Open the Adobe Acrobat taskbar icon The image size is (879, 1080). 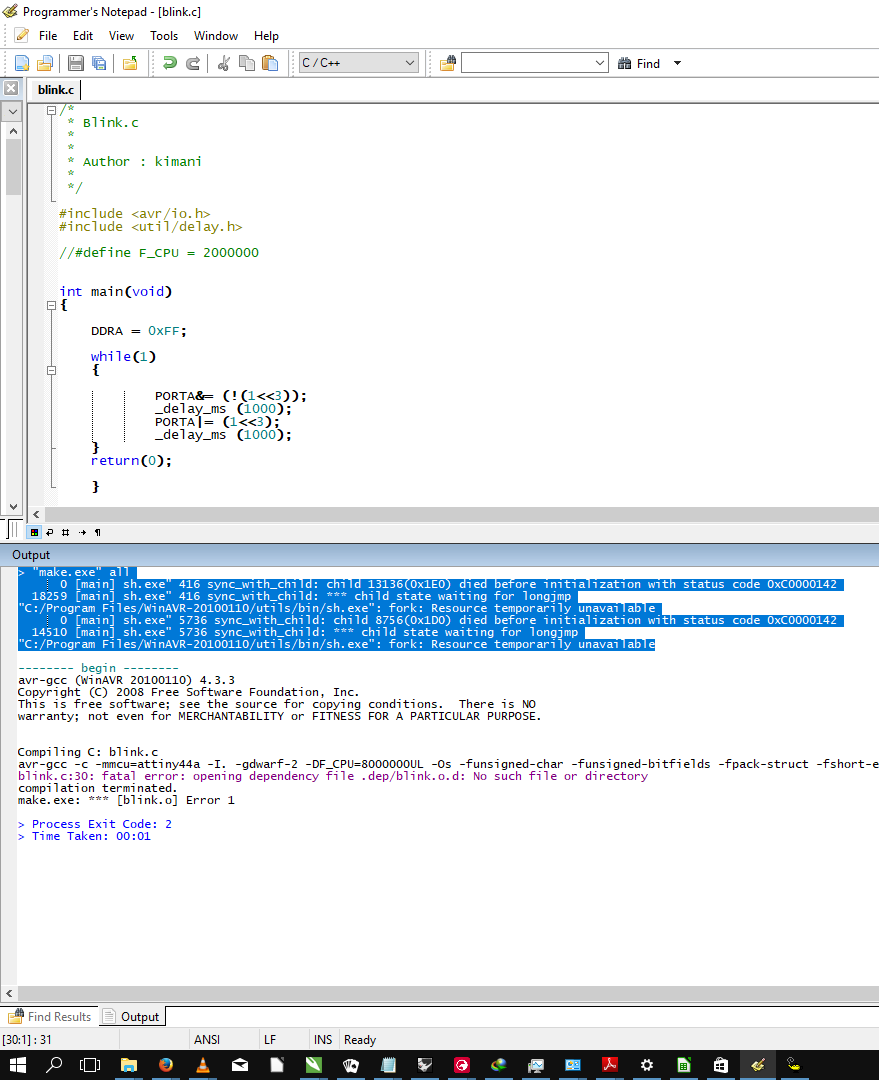(x=610, y=1065)
